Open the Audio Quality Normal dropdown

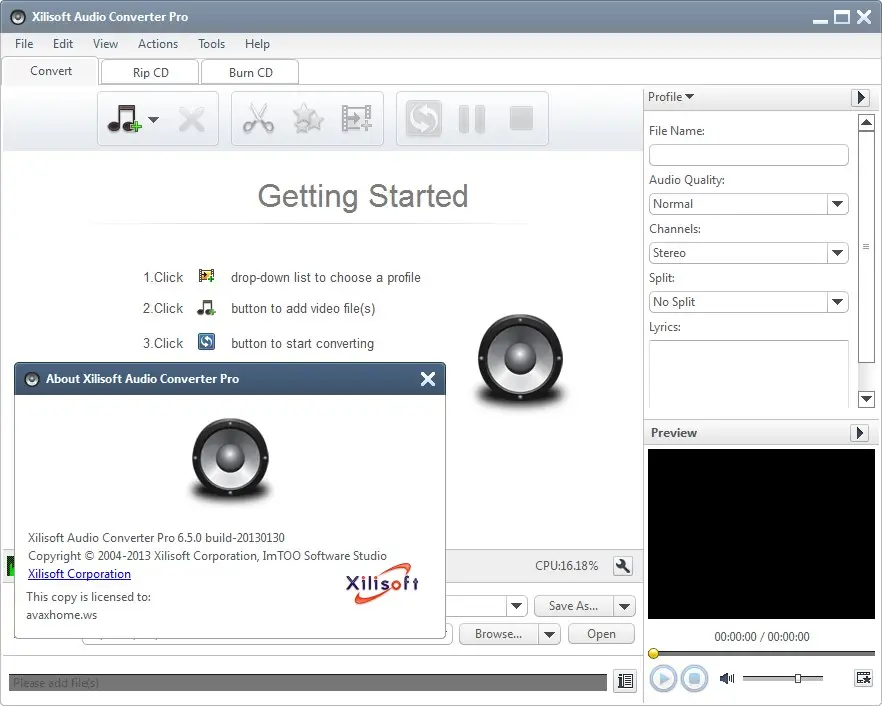pos(748,204)
